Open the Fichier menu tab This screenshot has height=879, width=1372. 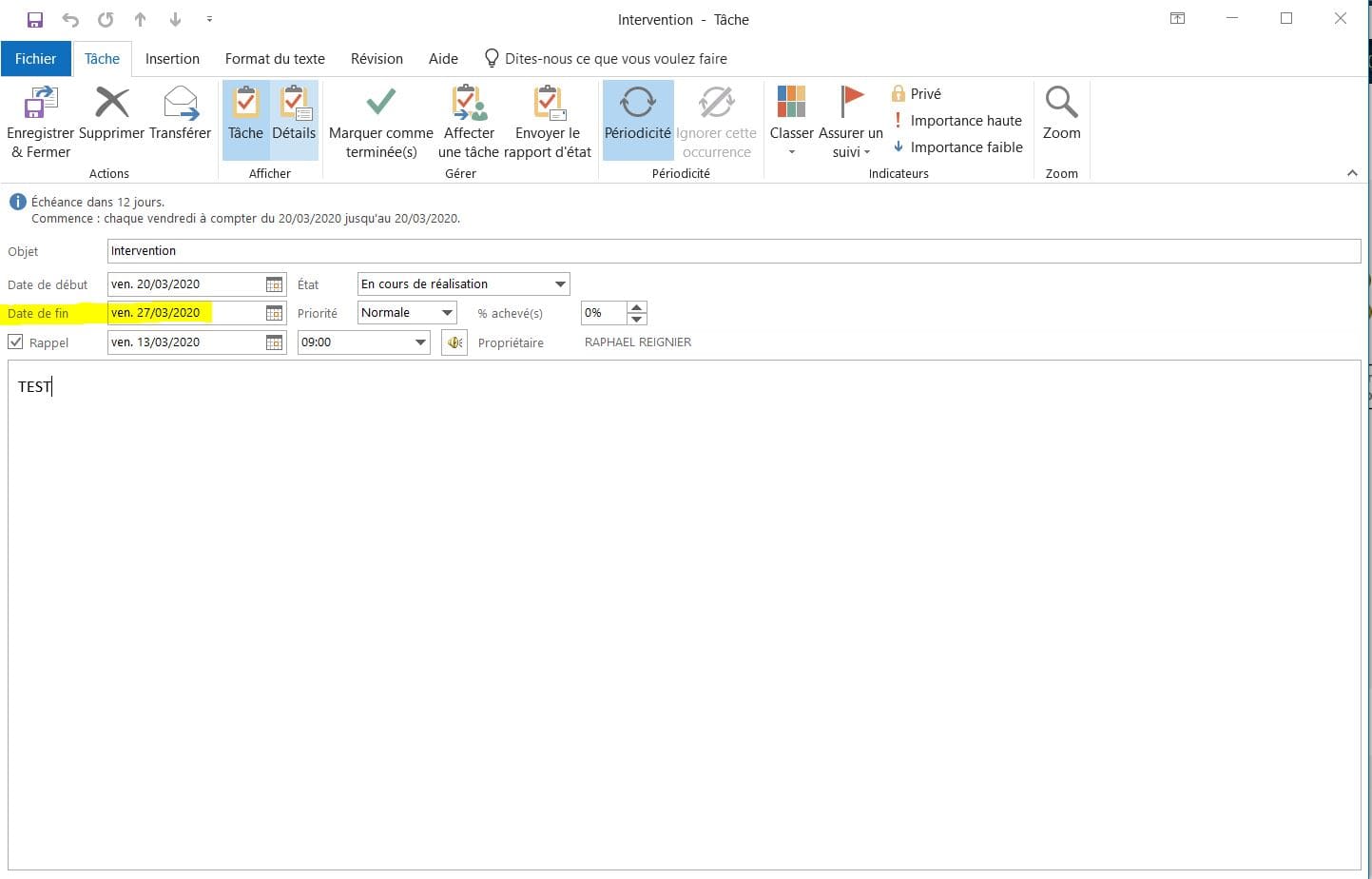(35, 59)
